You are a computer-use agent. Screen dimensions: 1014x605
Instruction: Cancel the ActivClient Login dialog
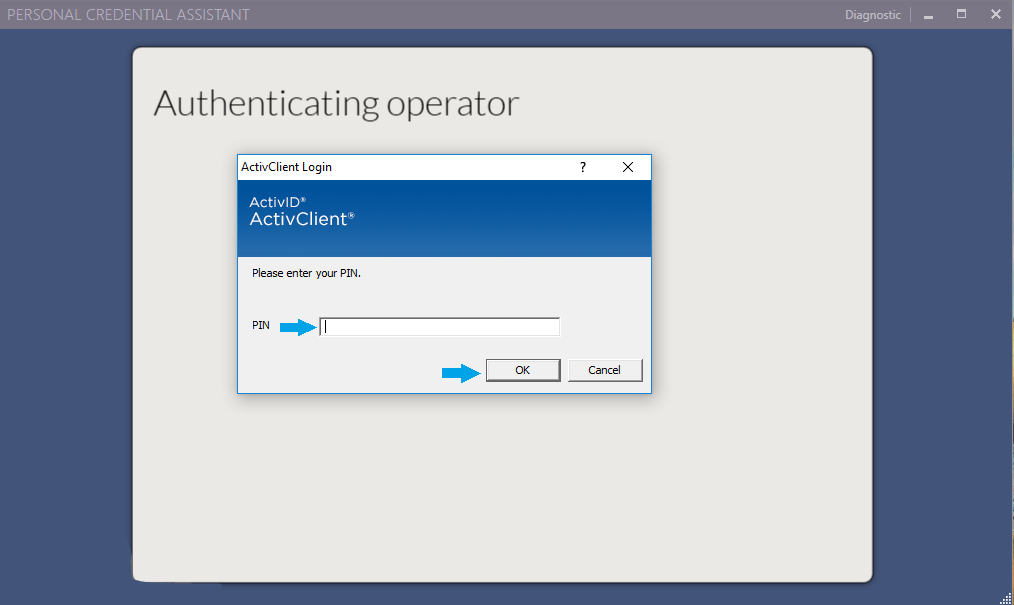[x=605, y=370]
